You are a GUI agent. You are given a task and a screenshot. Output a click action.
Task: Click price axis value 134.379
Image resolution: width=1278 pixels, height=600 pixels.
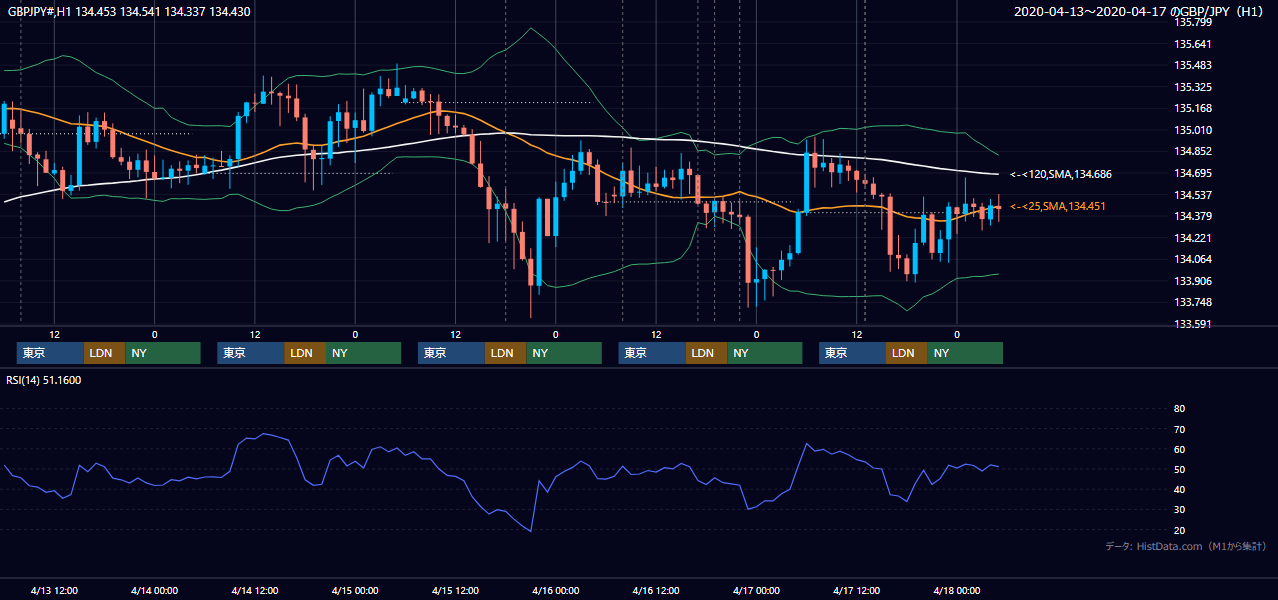click(1193, 216)
